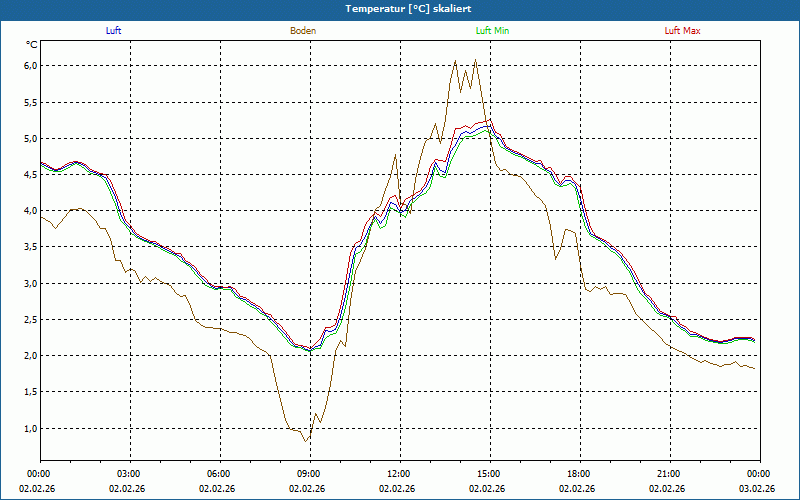The width and height of the screenshot is (800, 500).
Task: Click the 03:00 time axis label
Action: (128, 474)
